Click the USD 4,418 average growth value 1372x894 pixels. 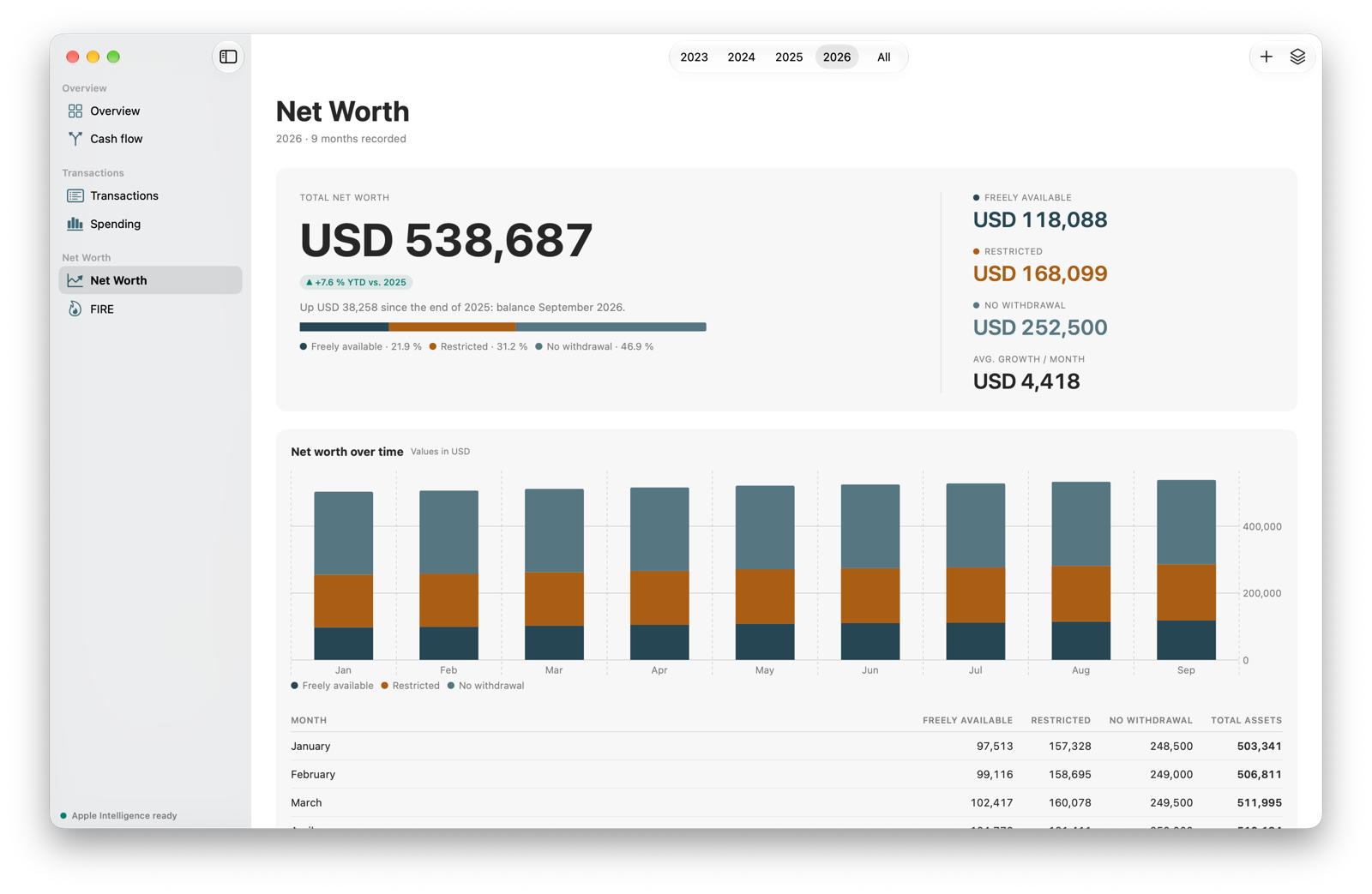(x=1026, y=381)
